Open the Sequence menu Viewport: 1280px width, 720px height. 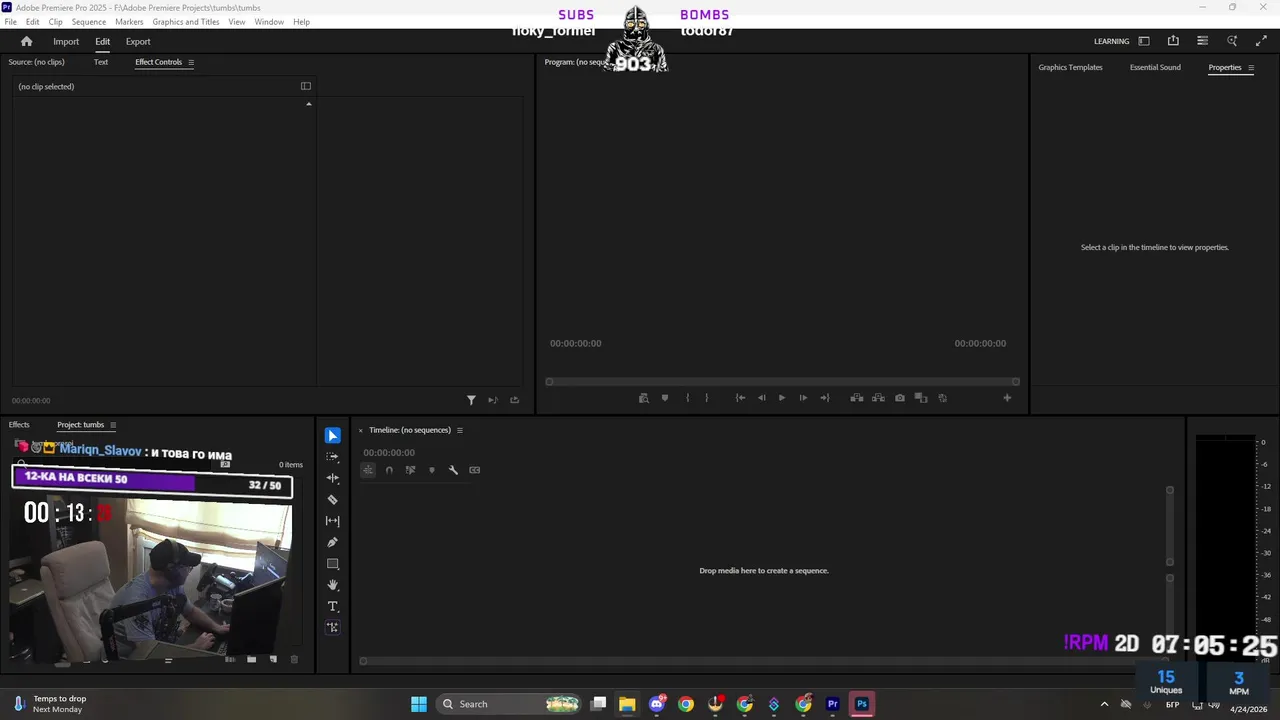(x=89, y=22)
